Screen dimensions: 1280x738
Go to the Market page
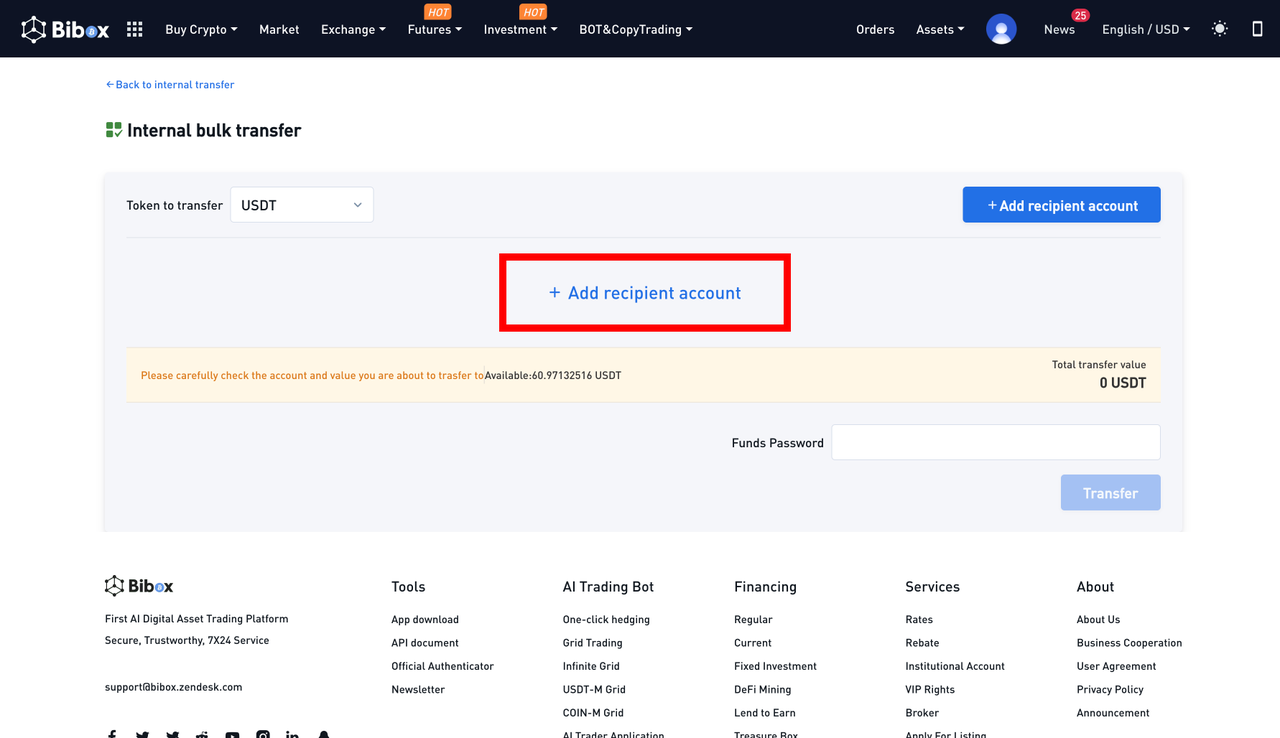point(279,29)
